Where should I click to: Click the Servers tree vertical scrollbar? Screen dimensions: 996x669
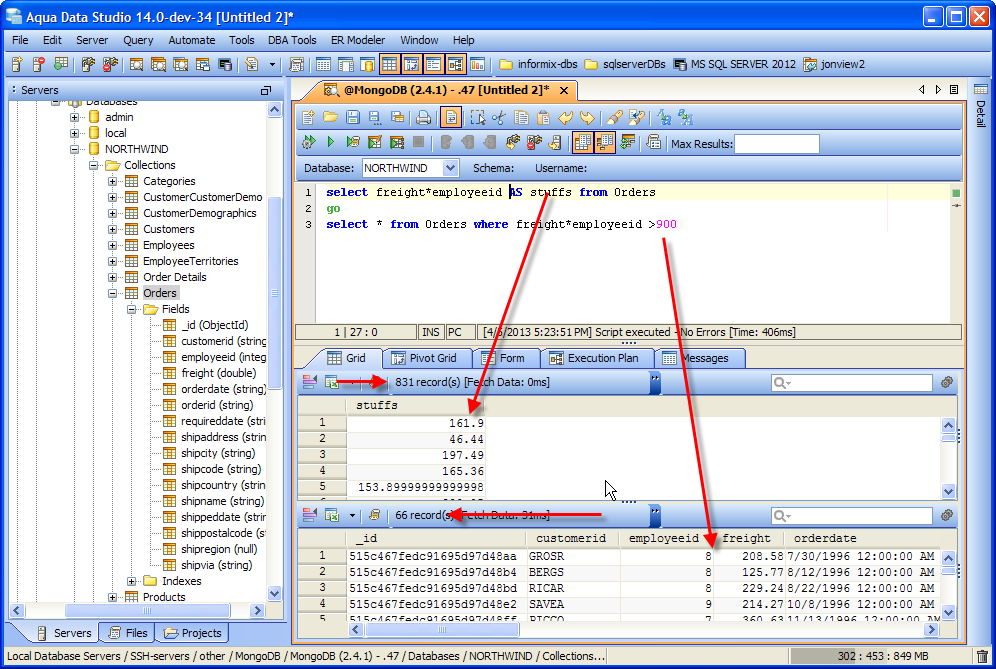click(274, 292)
